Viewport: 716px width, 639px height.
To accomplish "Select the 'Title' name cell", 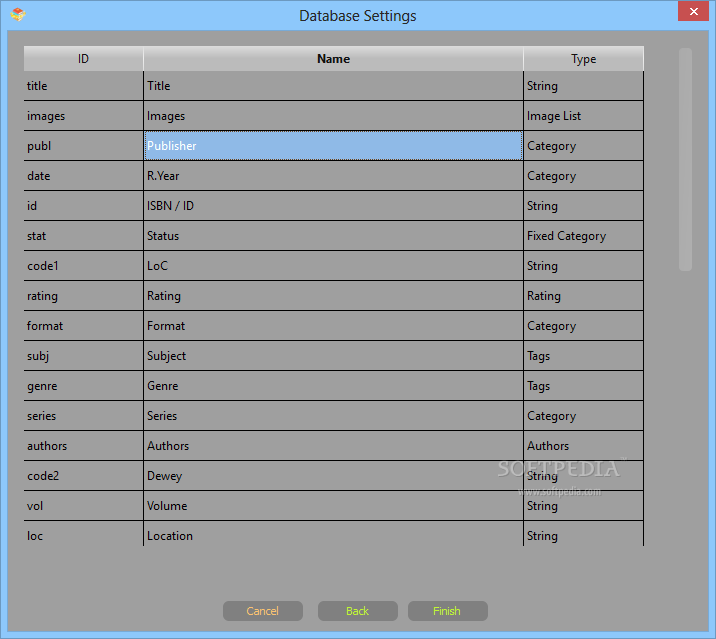I will click(333, 86).
